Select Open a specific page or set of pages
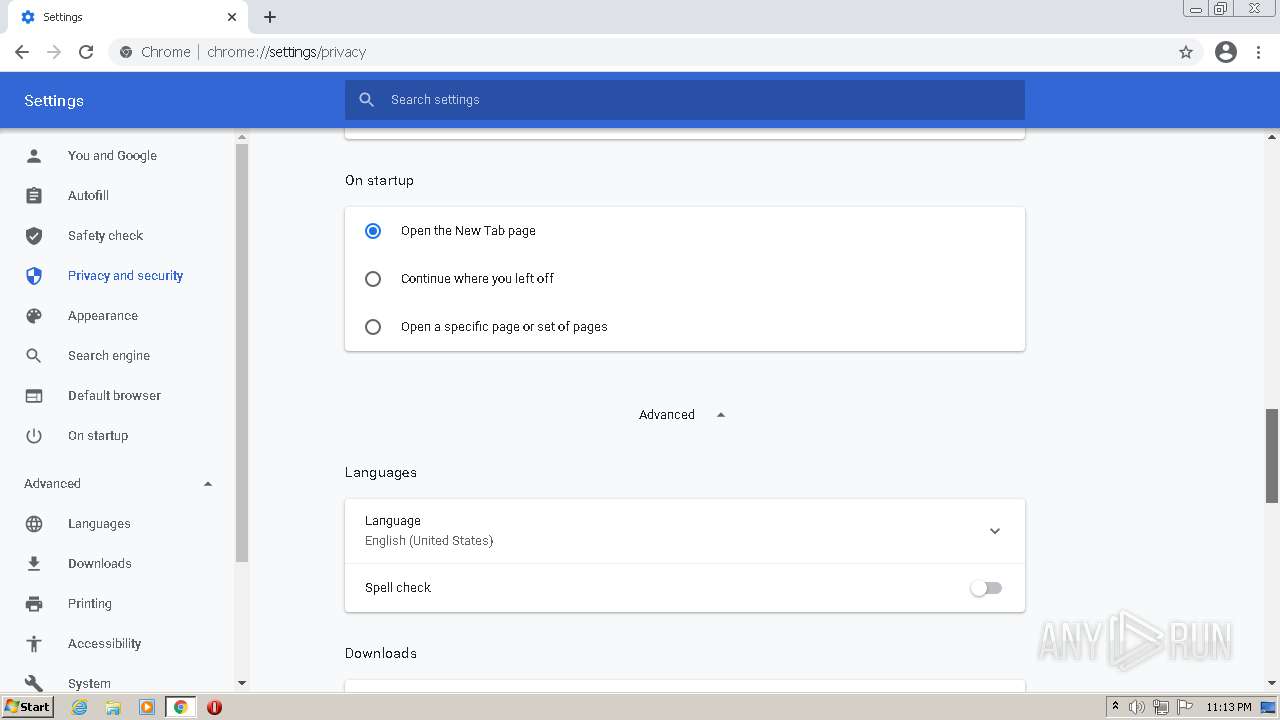The height and width of the screenshot is (720, 1280). pyautogui.click(x=373, y=327)
